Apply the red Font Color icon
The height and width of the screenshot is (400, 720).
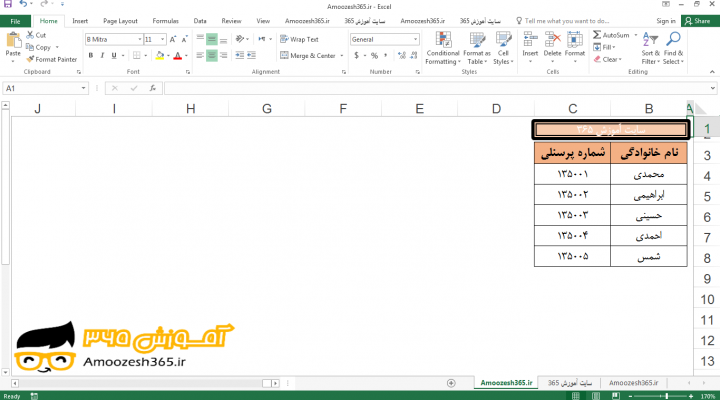[178, 56]
